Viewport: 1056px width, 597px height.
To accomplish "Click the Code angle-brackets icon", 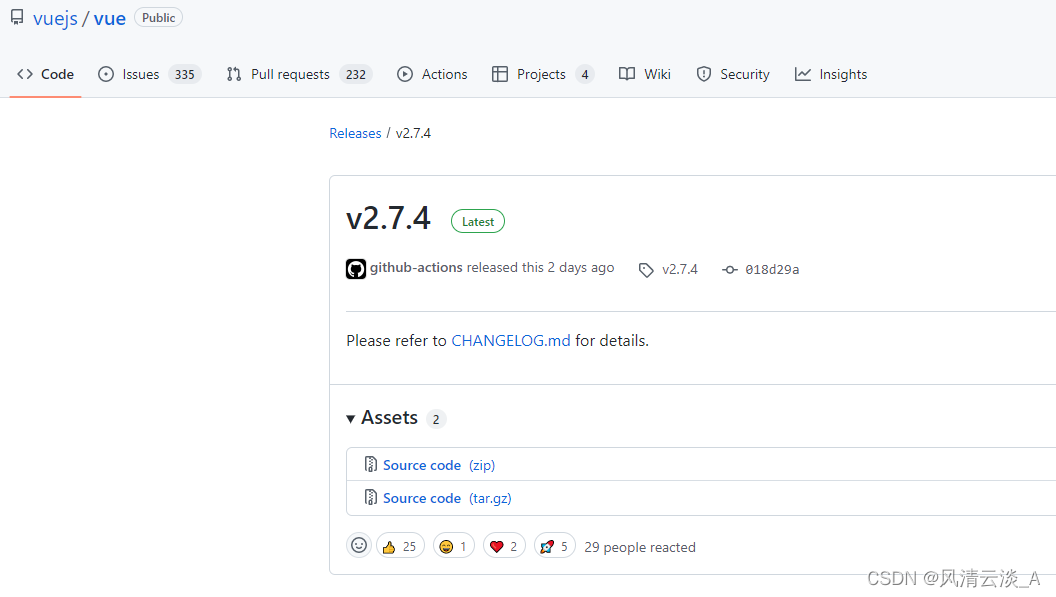I will point(25,74).
